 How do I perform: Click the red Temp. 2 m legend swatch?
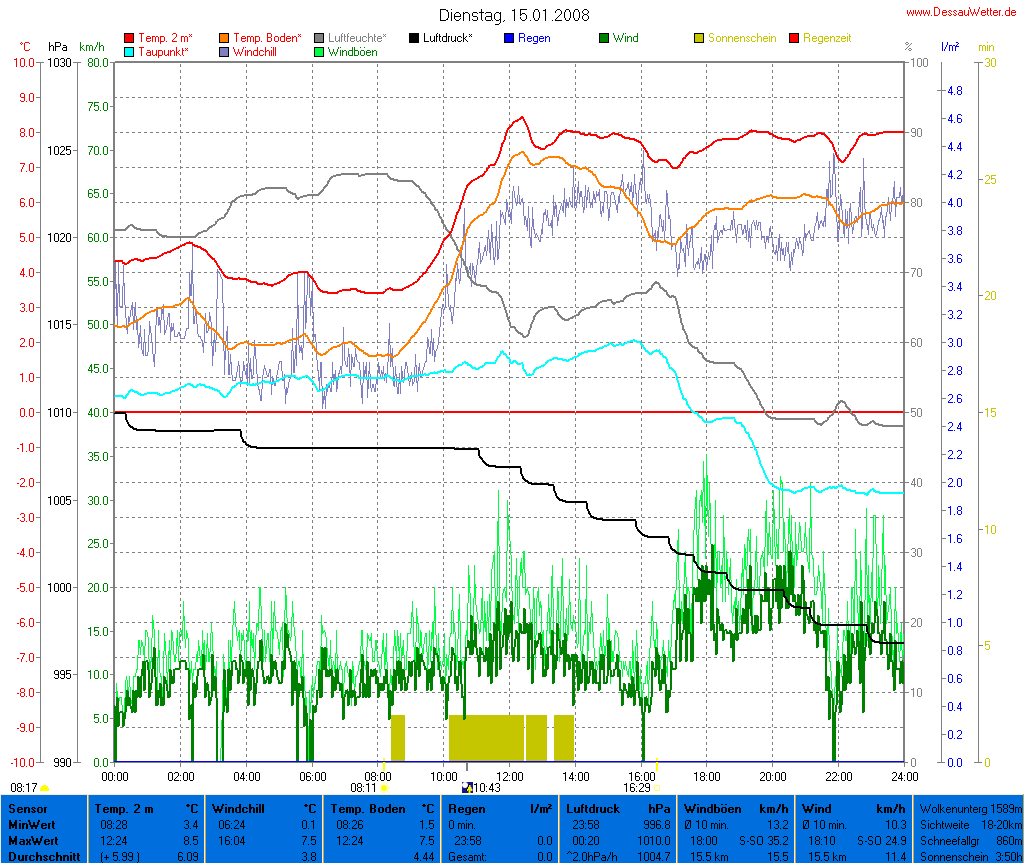[129, 38]
